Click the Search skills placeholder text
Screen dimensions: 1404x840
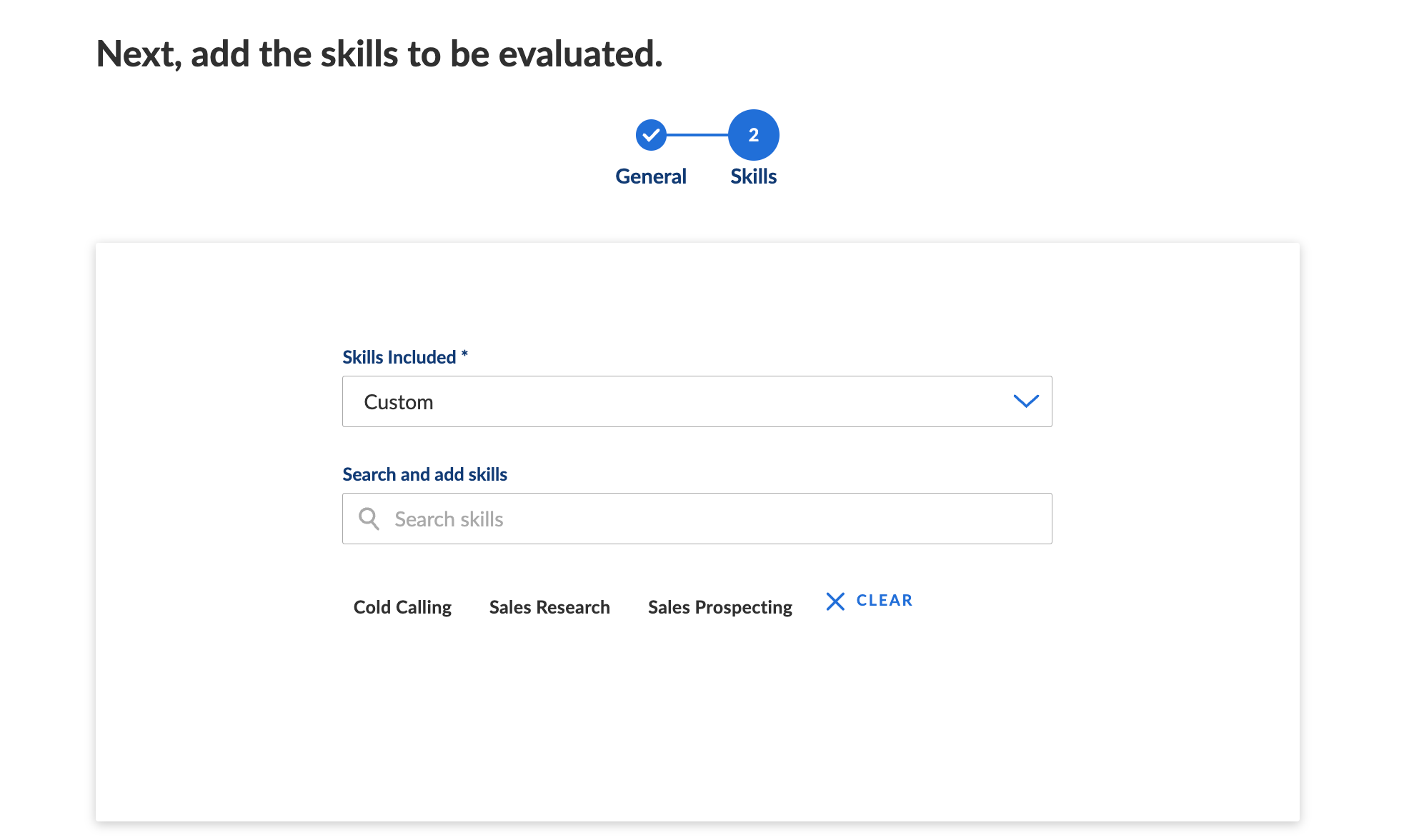click(x=449, y=519)
